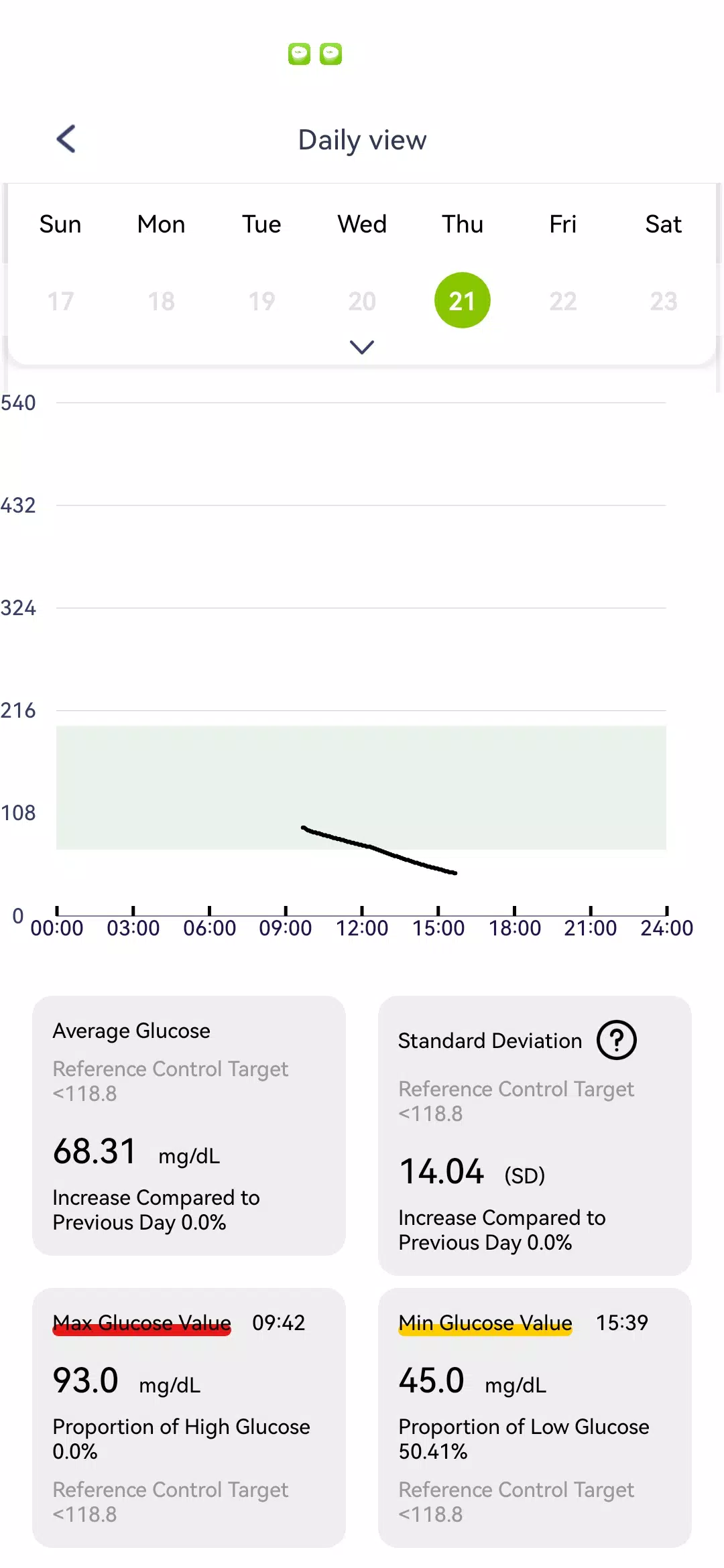This screenshot has width=724, height=1568.
Task: Tap the second green notification icon
Action: [330, 54]
